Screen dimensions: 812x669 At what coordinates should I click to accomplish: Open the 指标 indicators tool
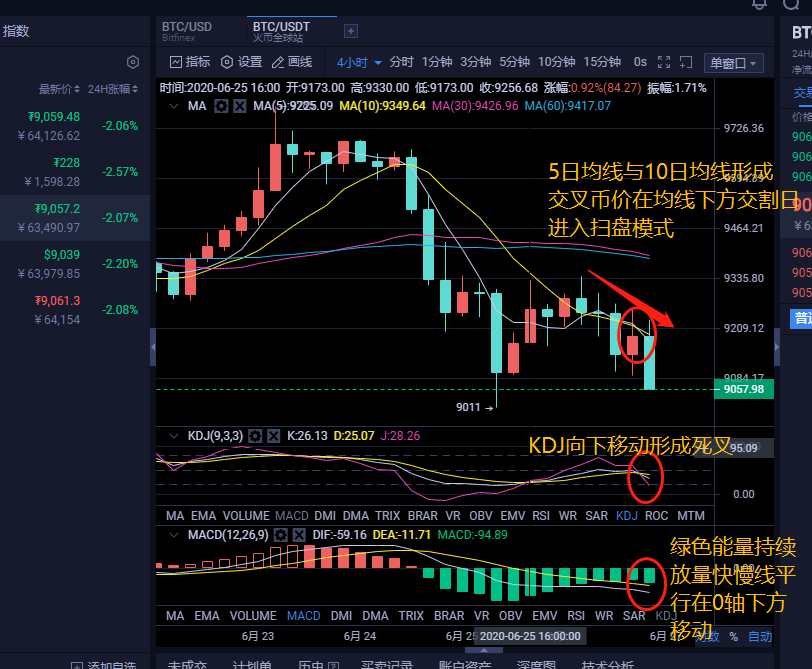tap(187, 62)
